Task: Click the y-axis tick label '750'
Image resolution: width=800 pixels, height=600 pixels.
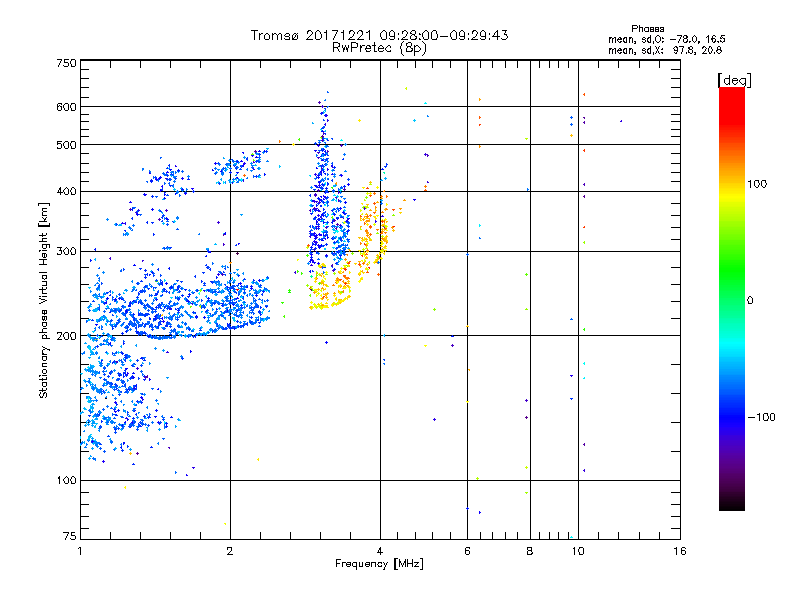Action: pos(66,63)
